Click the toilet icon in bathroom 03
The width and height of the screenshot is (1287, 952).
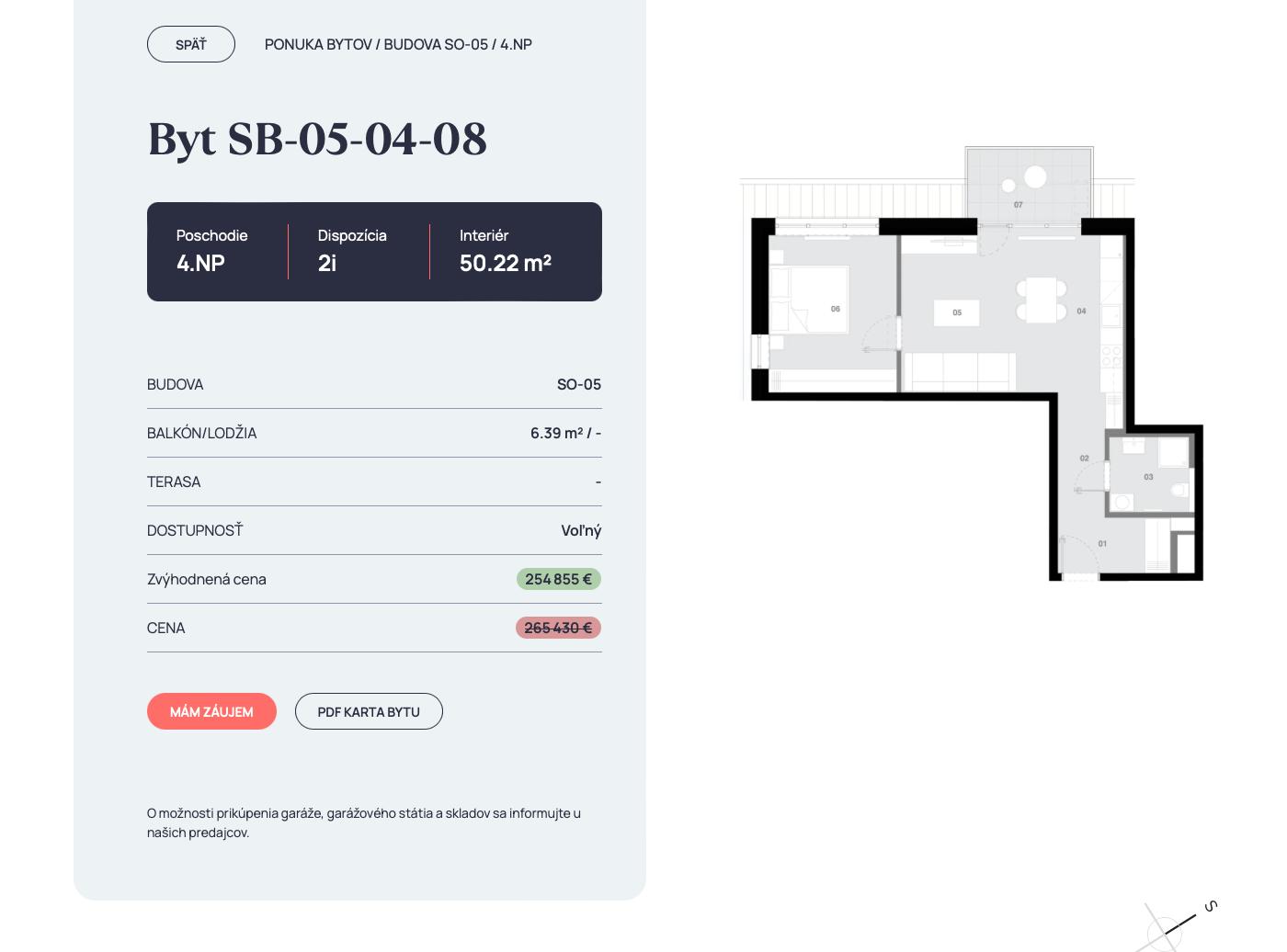tap(1179, 489)
